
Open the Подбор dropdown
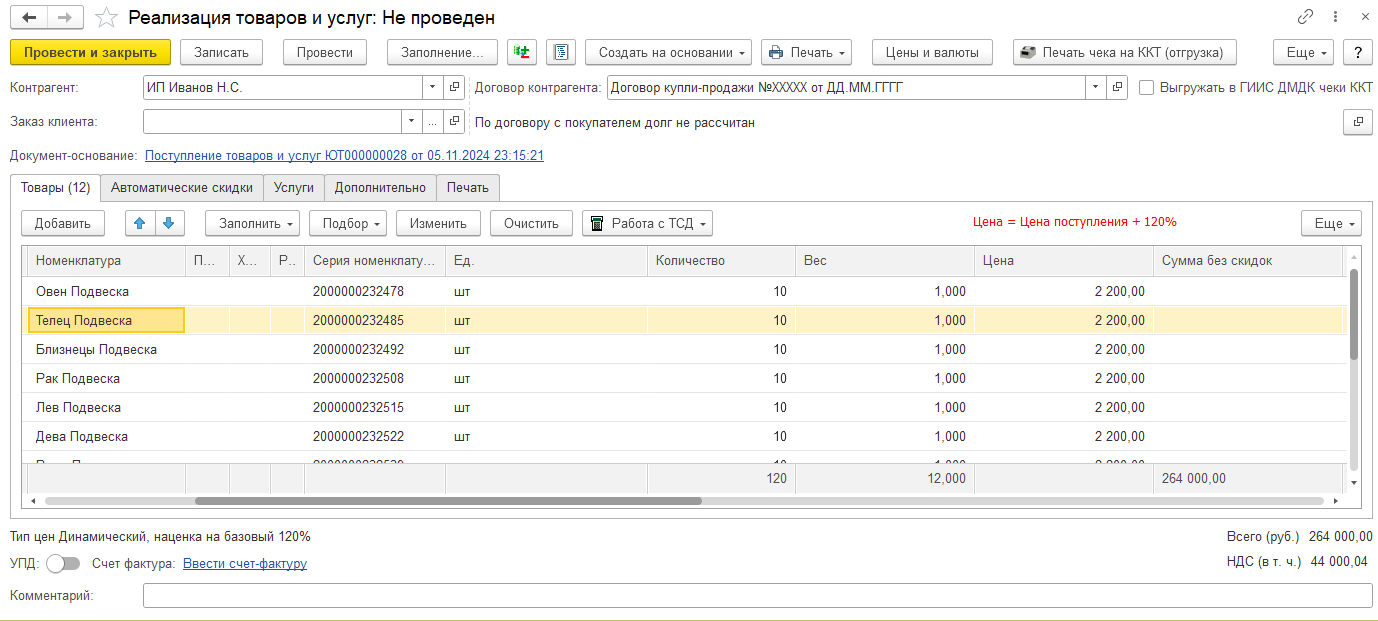coord(348,223)
